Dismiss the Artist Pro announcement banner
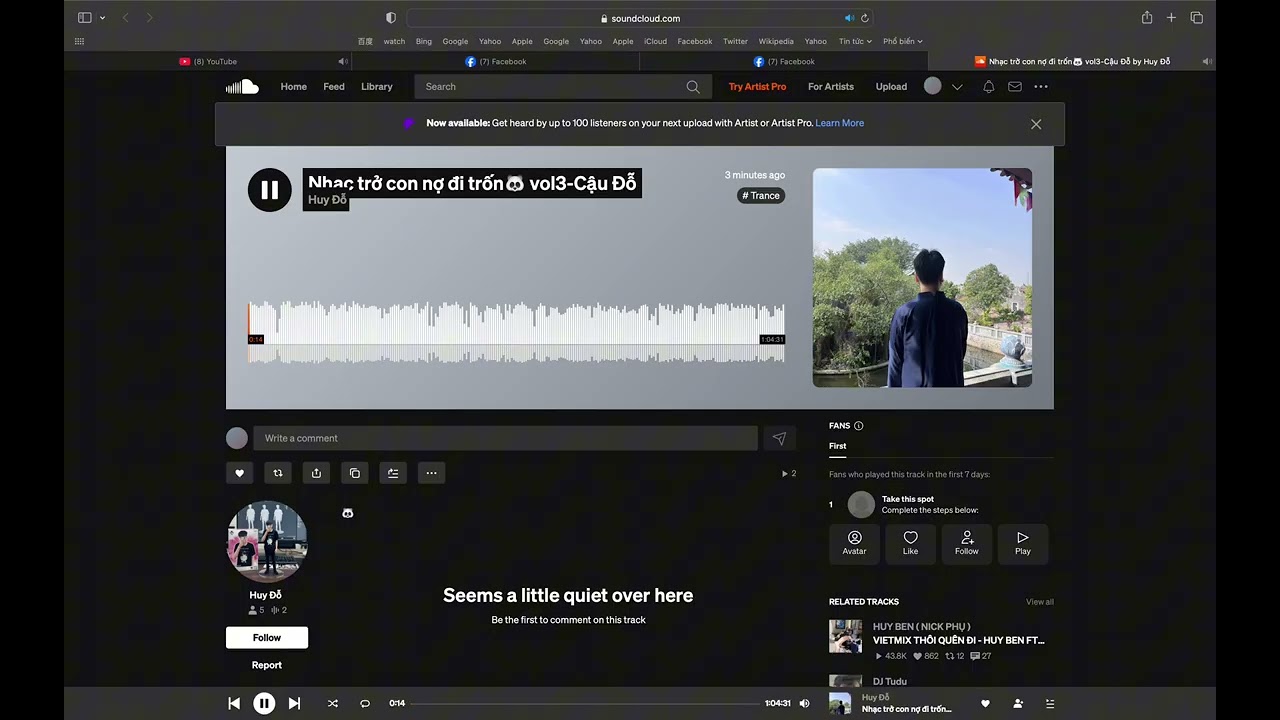Screen dimensions: 1280x720 point(1036,124)
